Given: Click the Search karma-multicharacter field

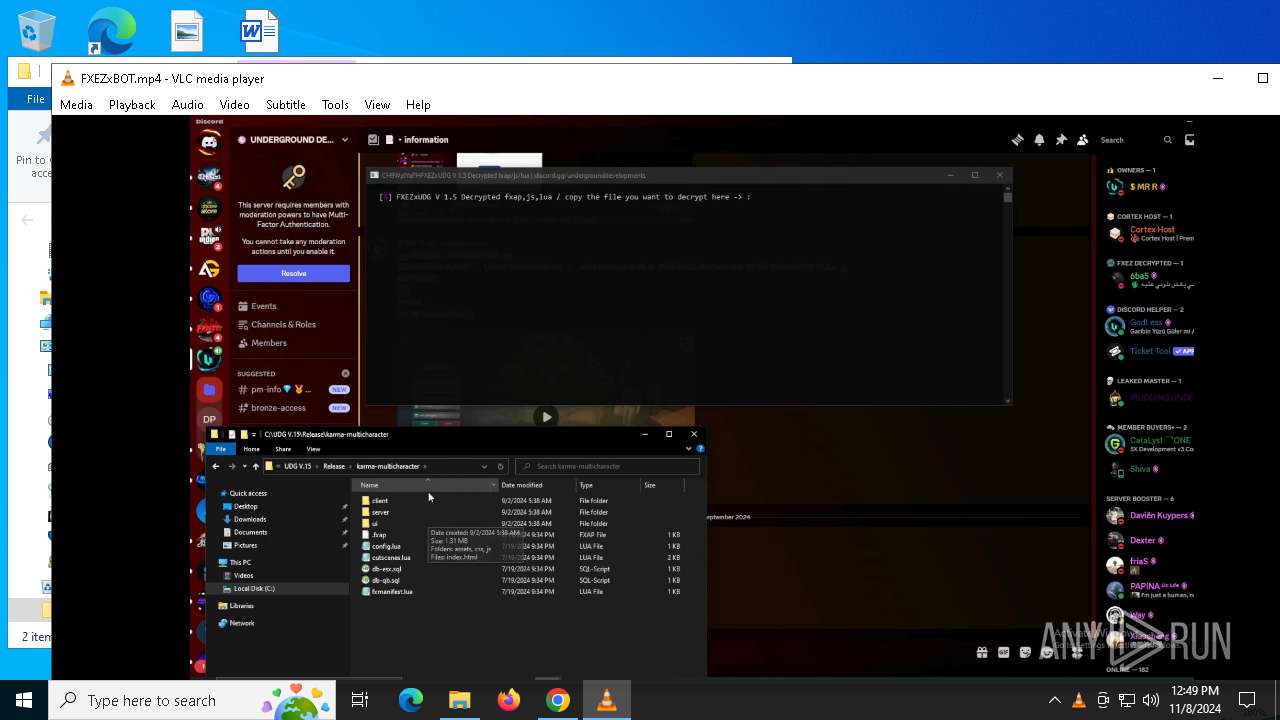Looking at the screenshot, I should click(606, 466).
